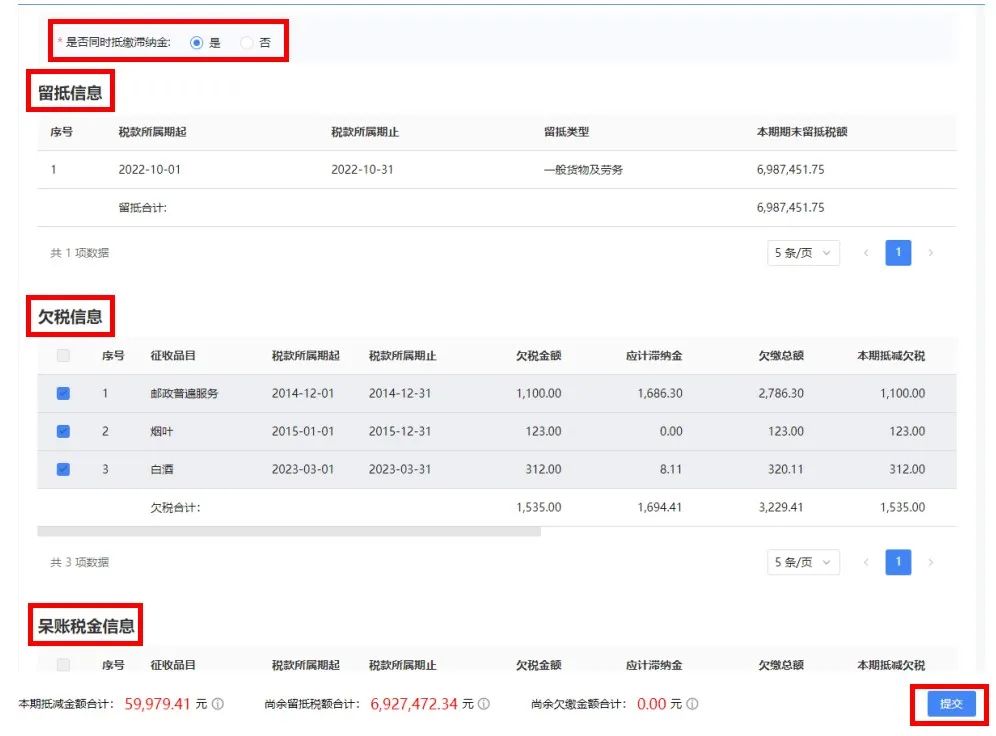Click the 提交 submit button

pyautogui.click(x=950, y=704)
